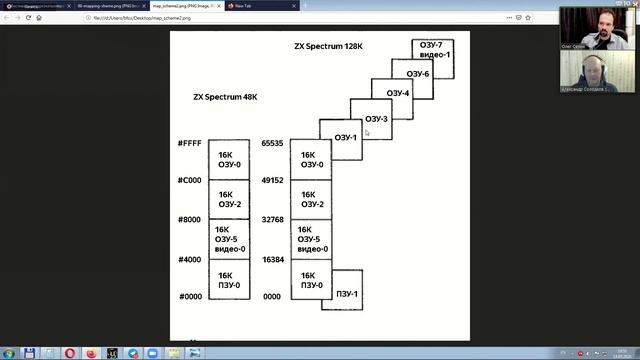Click the #4000 address label
Viewport: 640px width, 360px height.
point(189,260)
